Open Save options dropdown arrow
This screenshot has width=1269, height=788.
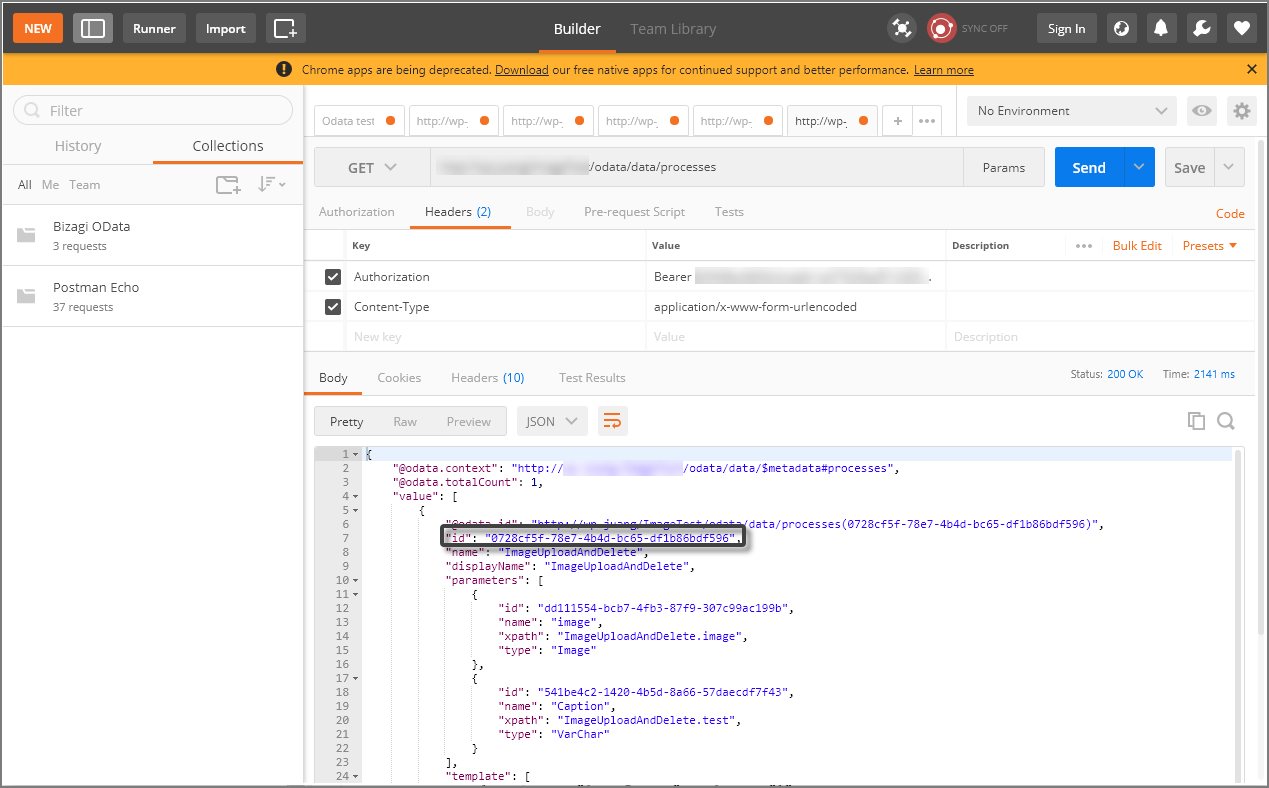[x=1230, y=167]
